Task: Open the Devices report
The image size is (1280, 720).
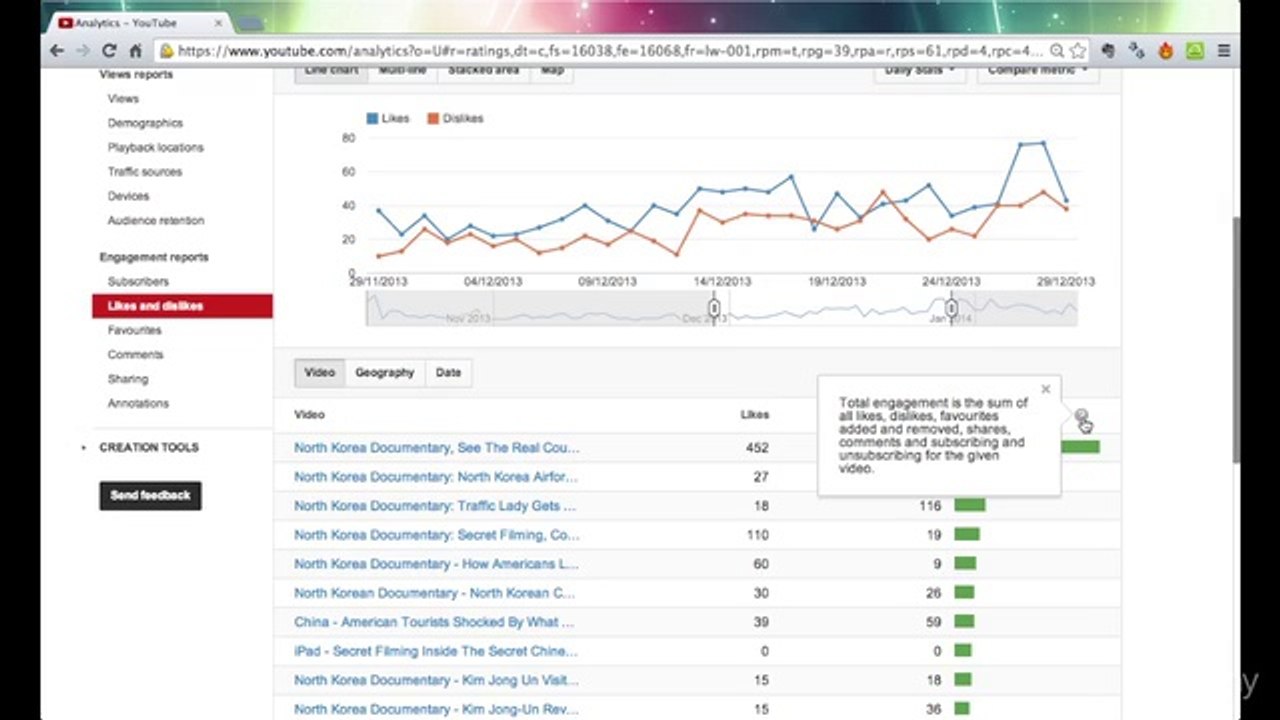Action: [x=128, y=196]
